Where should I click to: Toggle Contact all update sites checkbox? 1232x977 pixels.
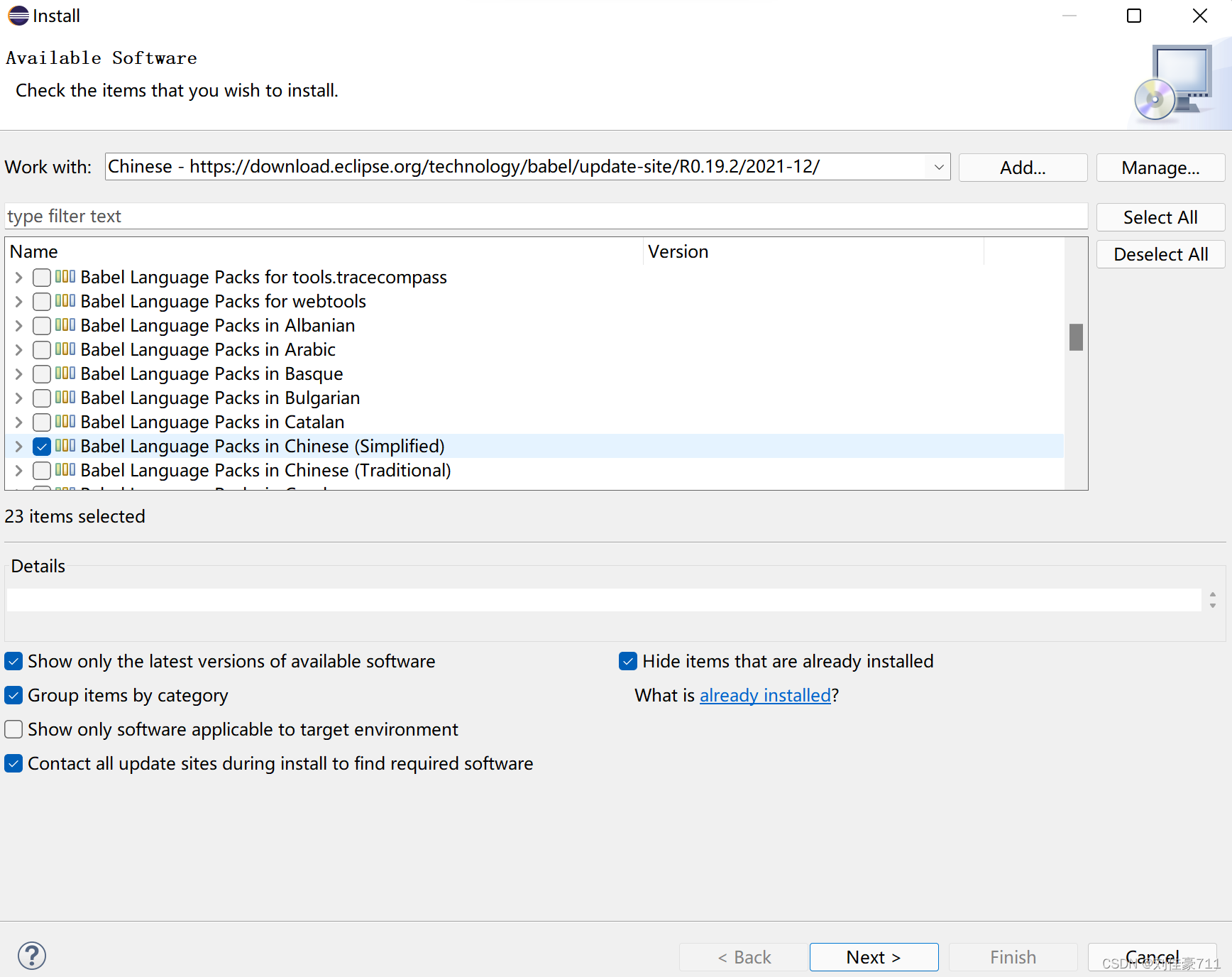point(13,764)
